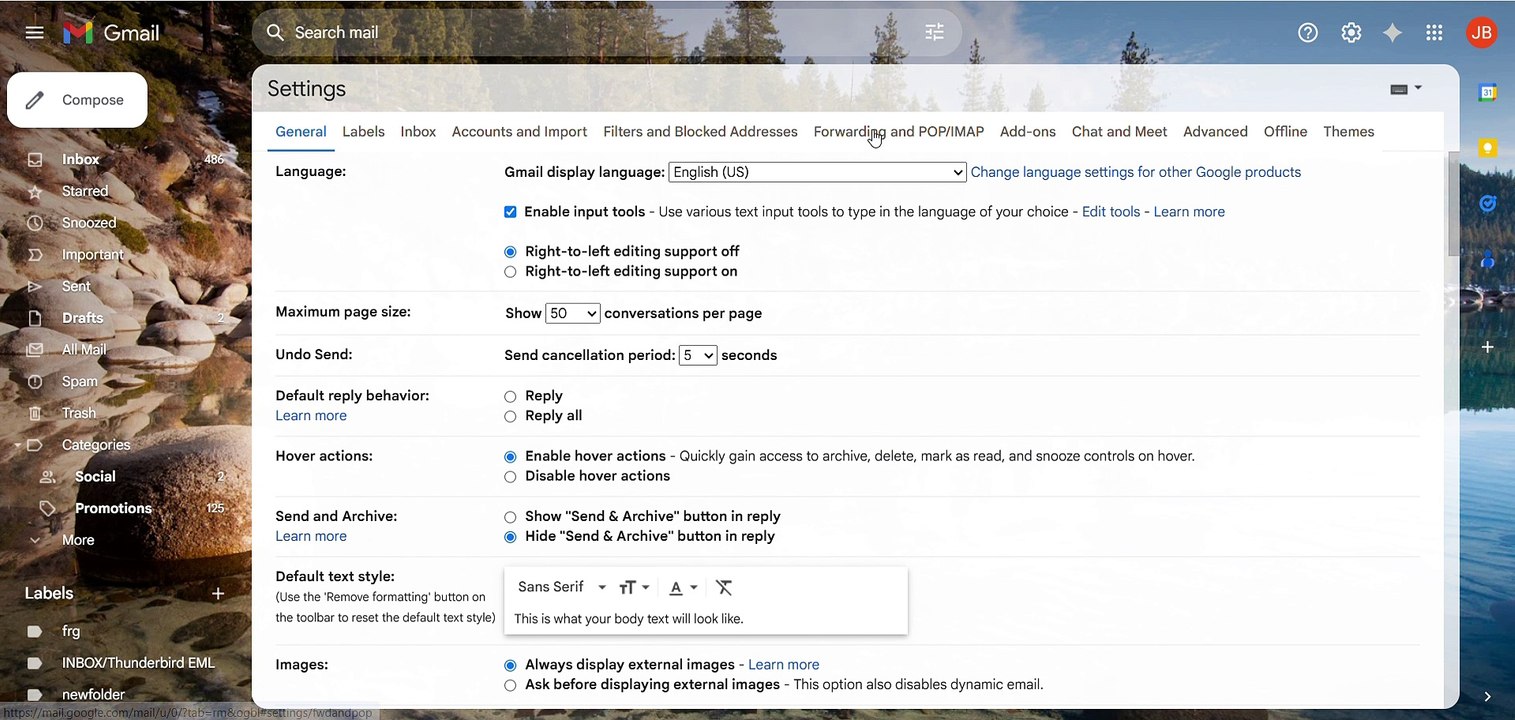Screen dimensions: 1515x720
Task: Click the remove formatting icon
Action: [x=725, y=587]
